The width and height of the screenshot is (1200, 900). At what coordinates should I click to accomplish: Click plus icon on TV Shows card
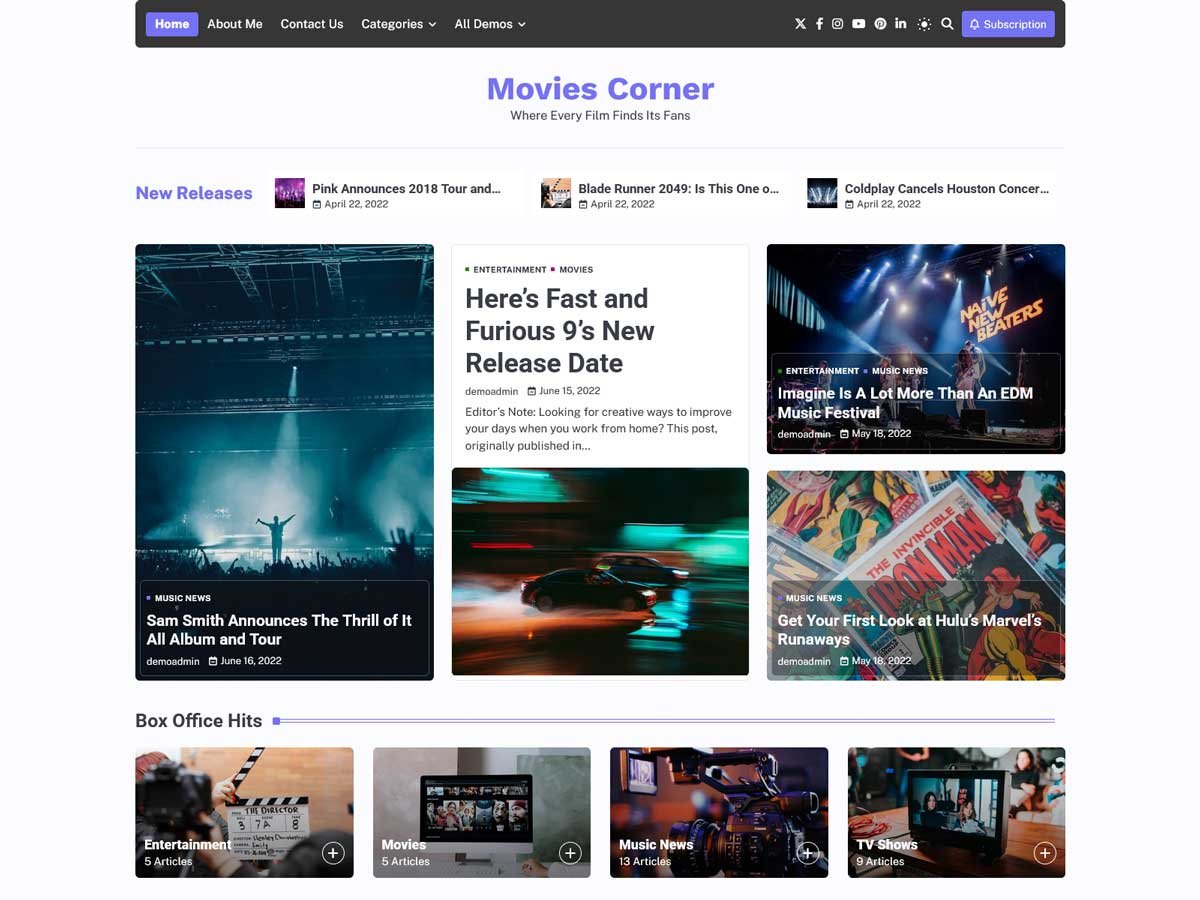point(1044,853)
